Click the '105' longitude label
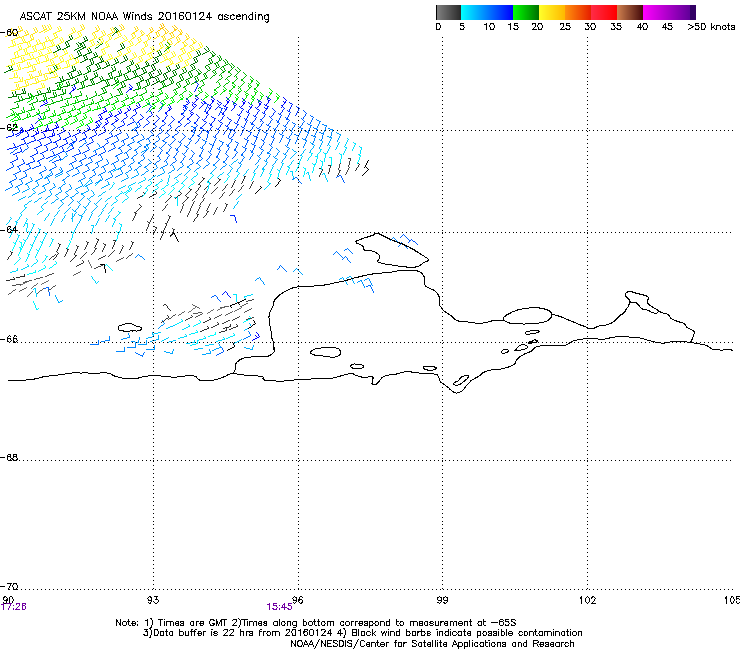 tap(732, 600)
